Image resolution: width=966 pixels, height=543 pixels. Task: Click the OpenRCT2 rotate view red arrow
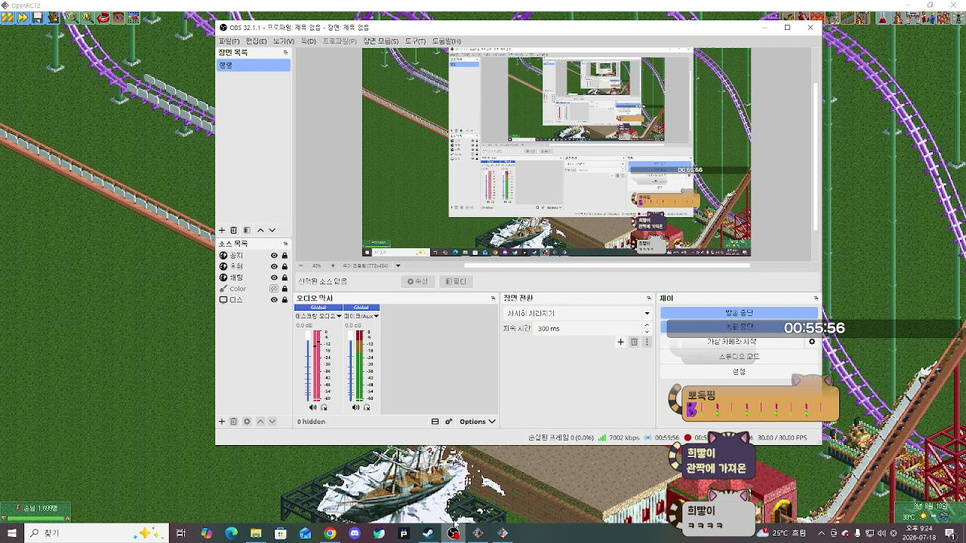(103, 18)
